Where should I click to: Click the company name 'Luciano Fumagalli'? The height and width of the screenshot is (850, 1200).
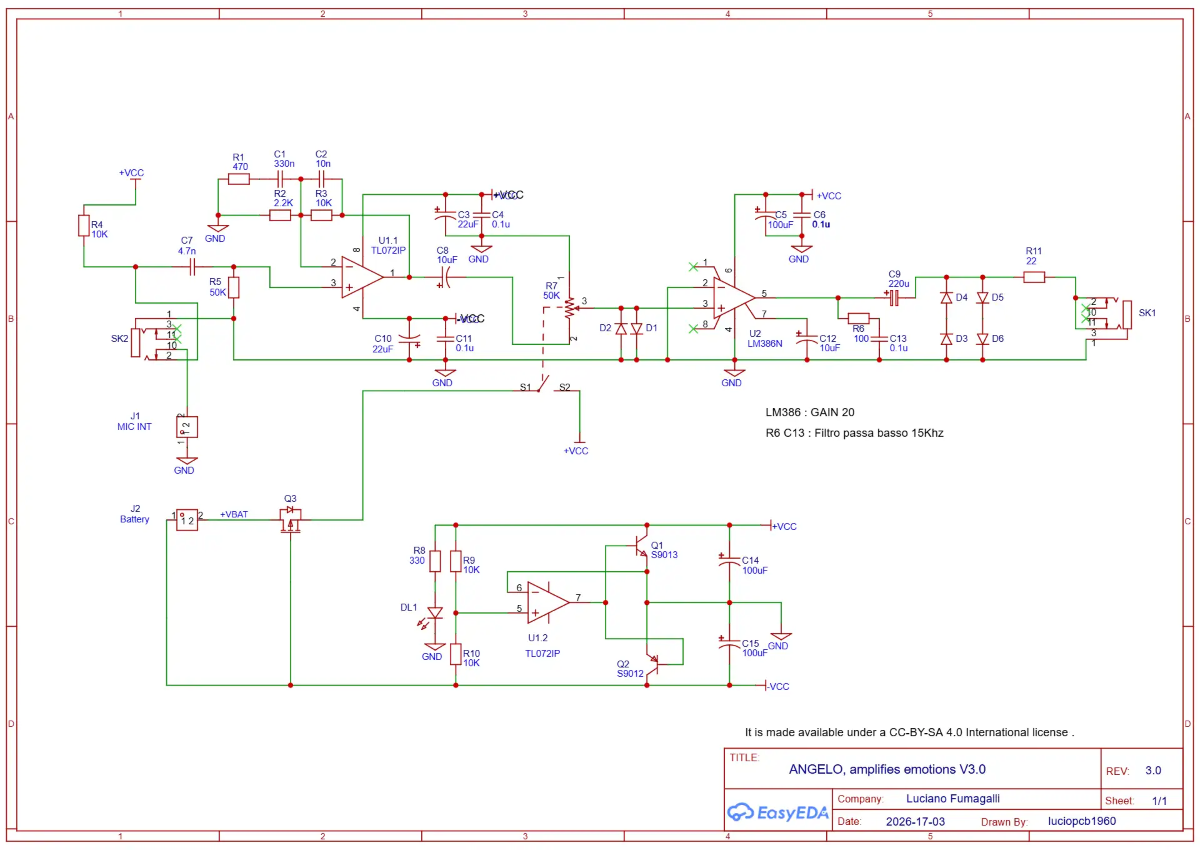953,799
